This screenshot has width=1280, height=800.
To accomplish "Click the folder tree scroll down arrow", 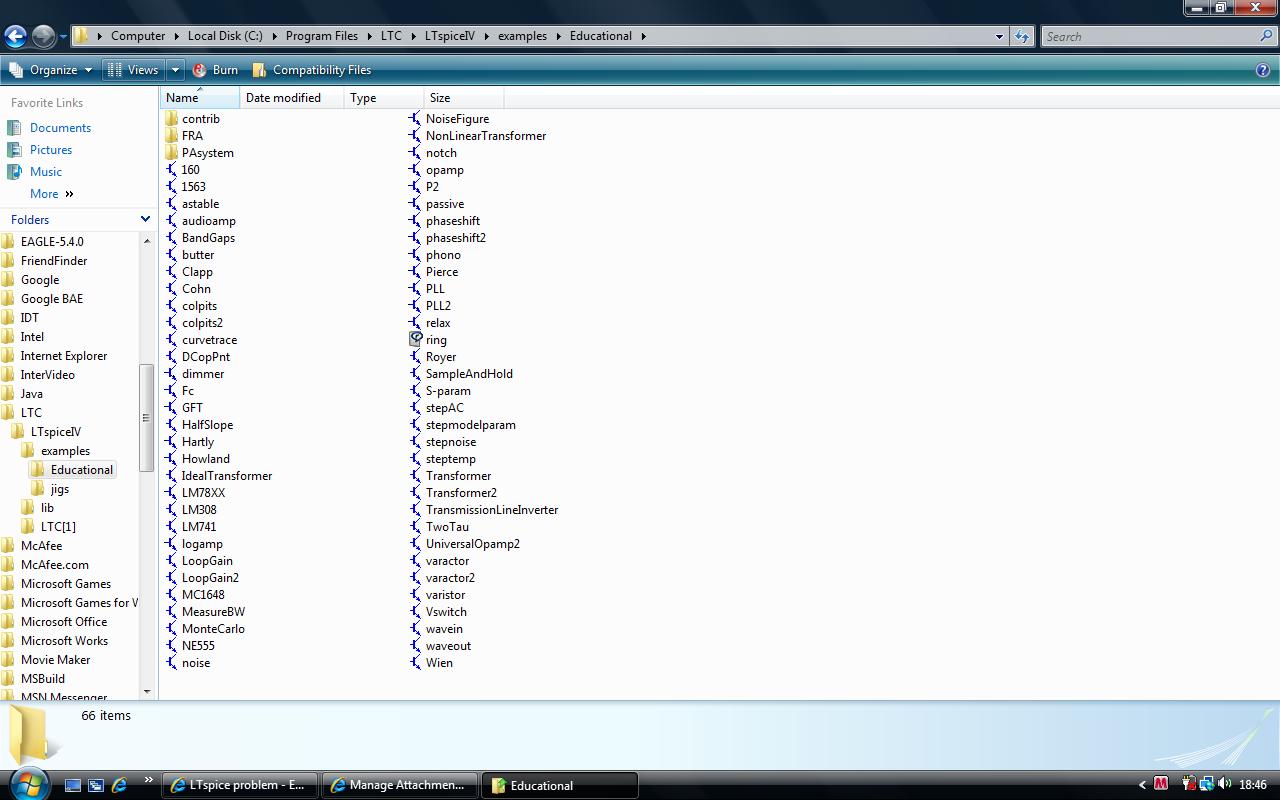I will (147, 691).
